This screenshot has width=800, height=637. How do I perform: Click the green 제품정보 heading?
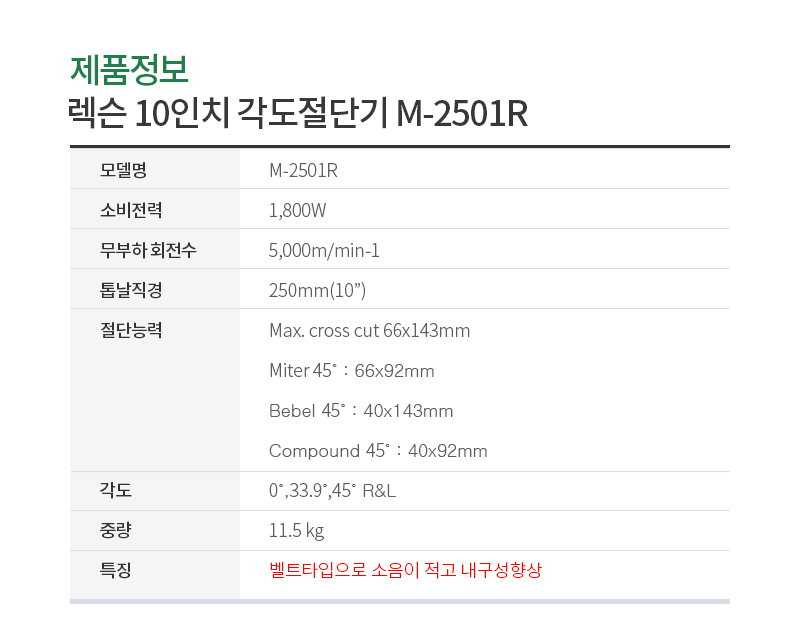tap(130, 70)
